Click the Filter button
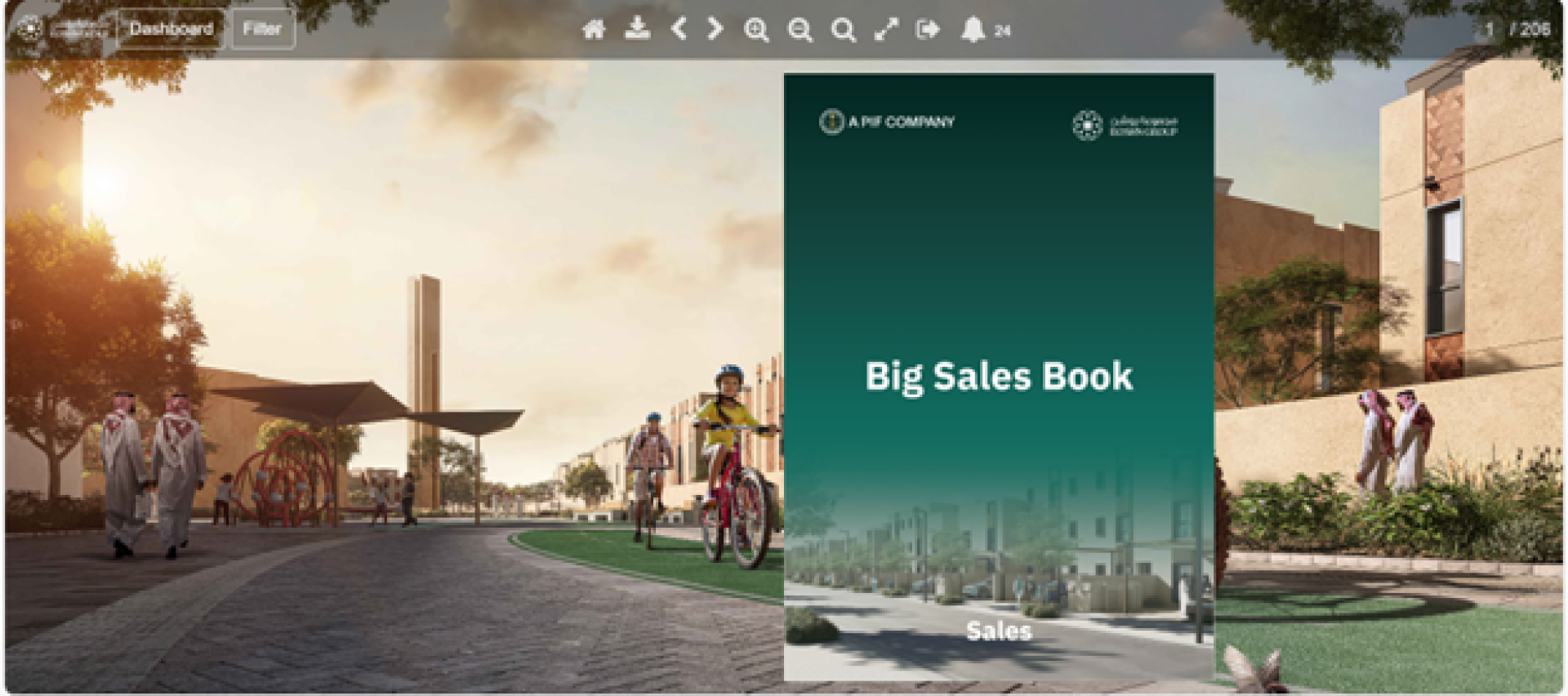The image size is (1568, 696). coord(262,29)
